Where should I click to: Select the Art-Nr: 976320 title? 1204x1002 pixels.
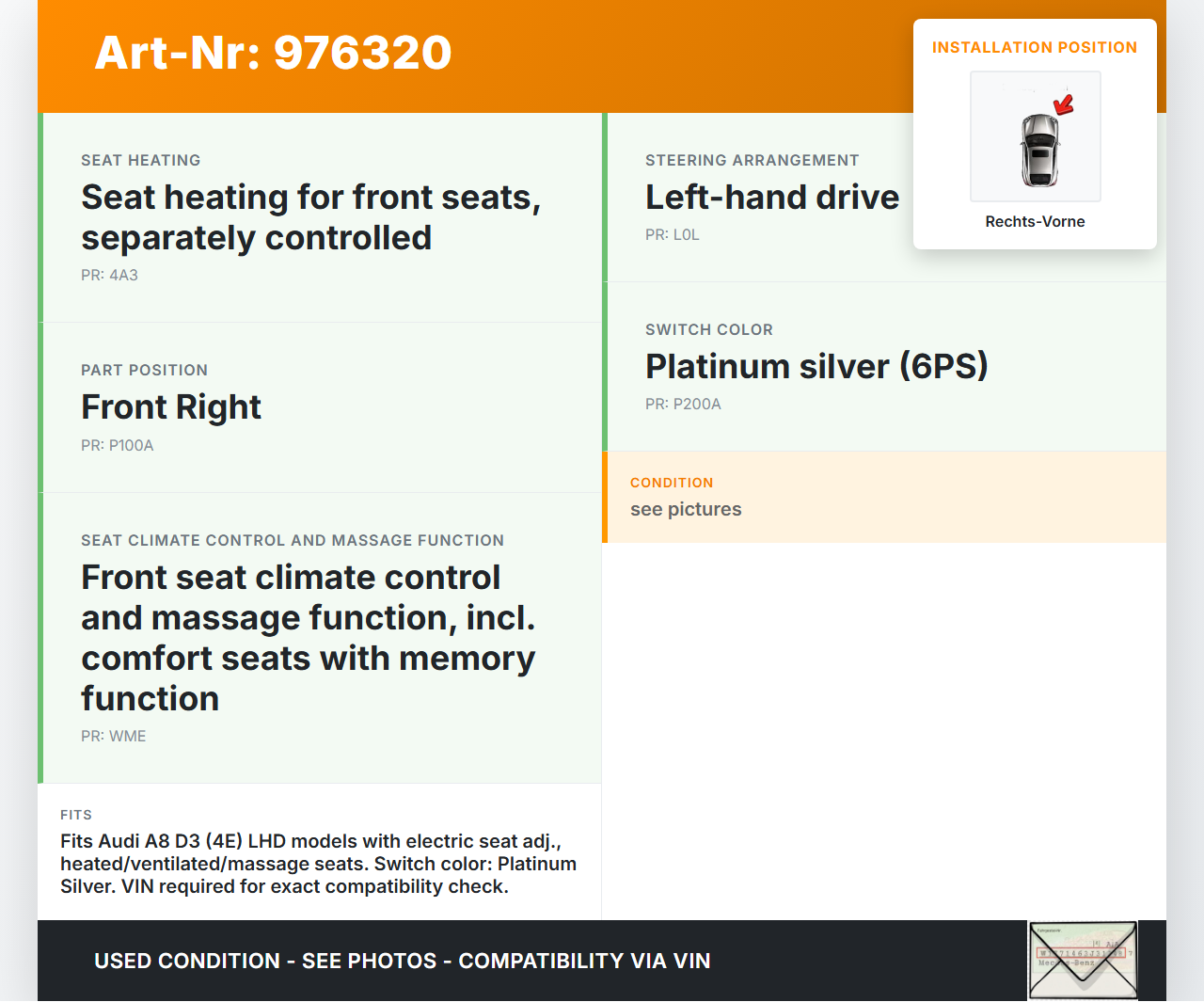273,53
